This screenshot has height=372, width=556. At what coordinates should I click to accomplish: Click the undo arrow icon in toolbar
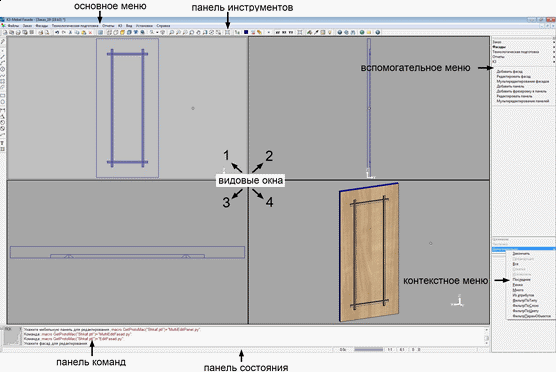[57, 32]
